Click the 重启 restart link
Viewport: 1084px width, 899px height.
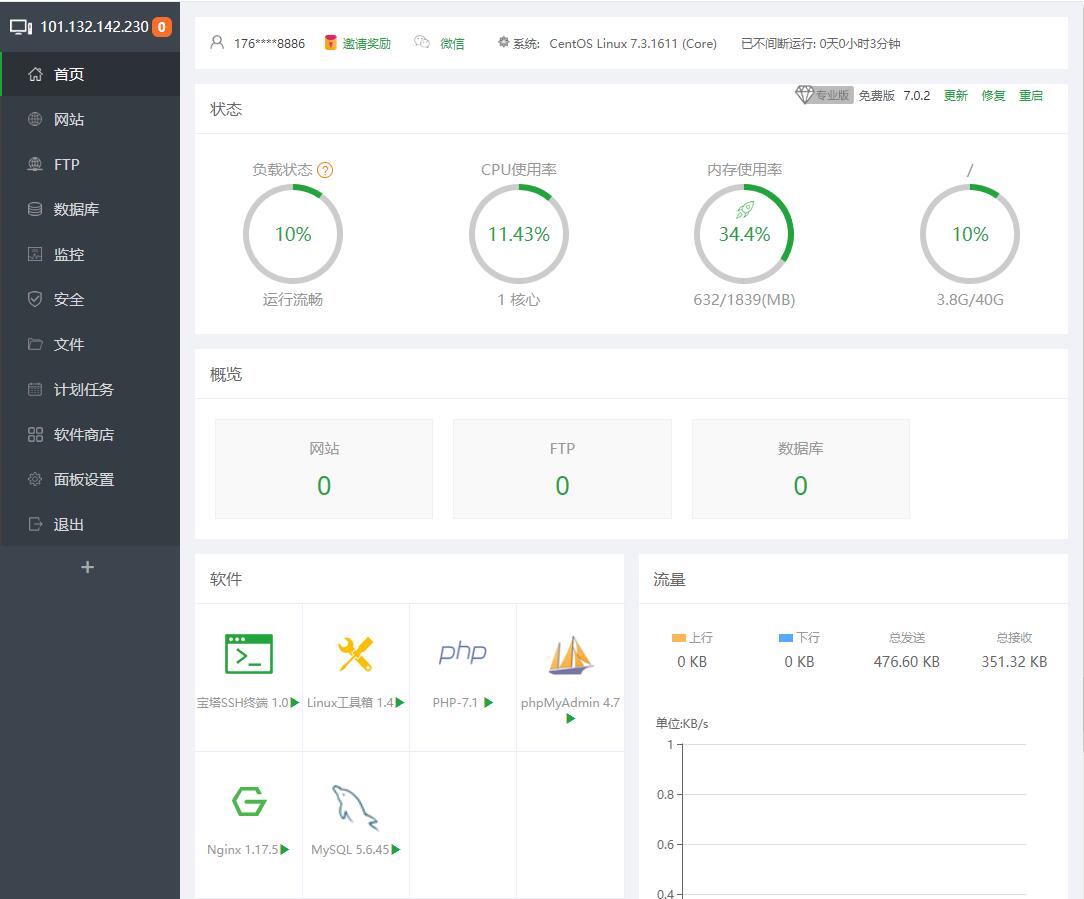[1031, 95]
